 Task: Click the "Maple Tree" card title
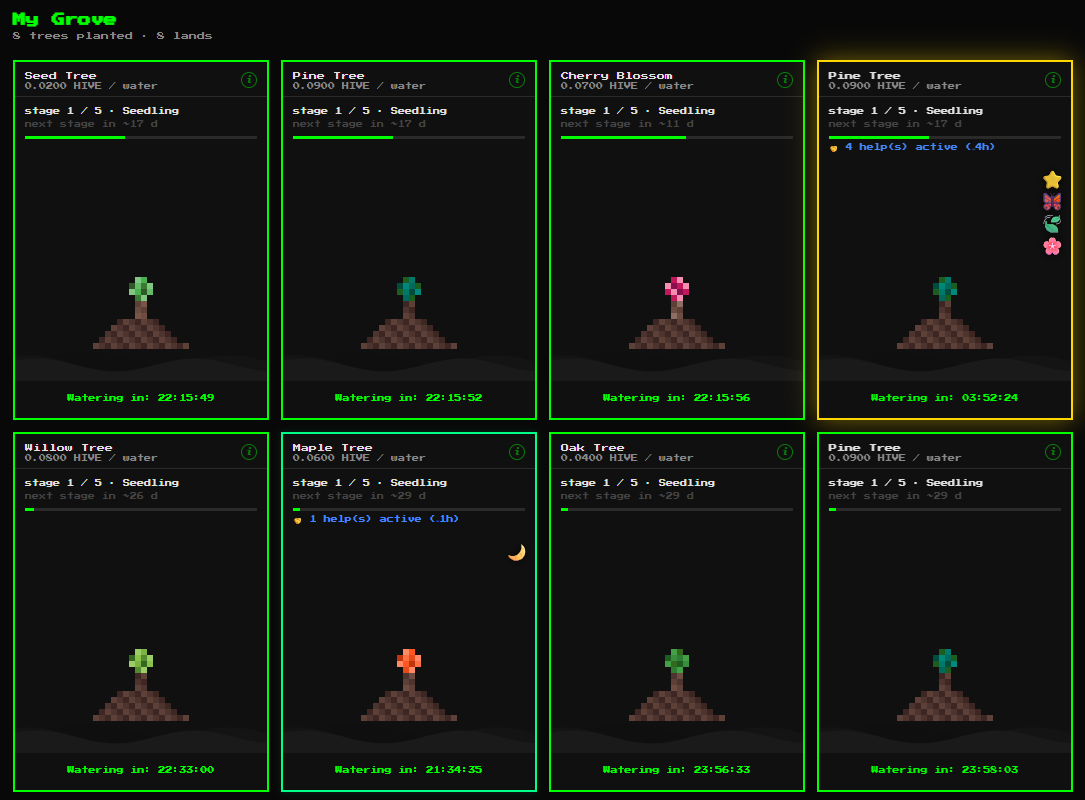pos(332,447)
